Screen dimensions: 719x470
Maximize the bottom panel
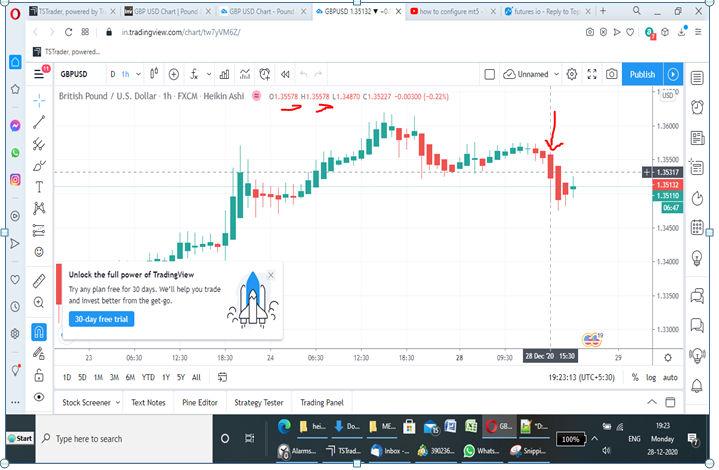(670, 402)
